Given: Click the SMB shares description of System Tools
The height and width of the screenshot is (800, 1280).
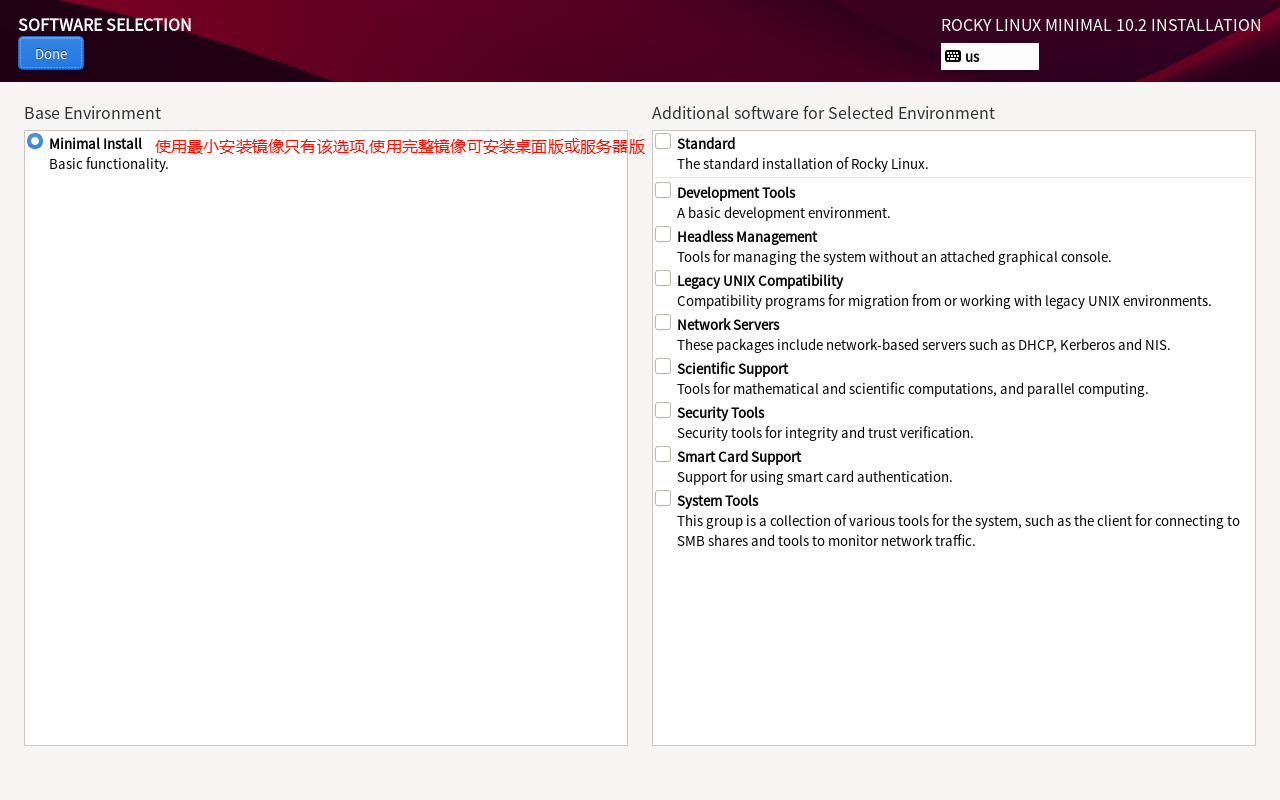Looking at the screenshot, I should click(958, 531).
